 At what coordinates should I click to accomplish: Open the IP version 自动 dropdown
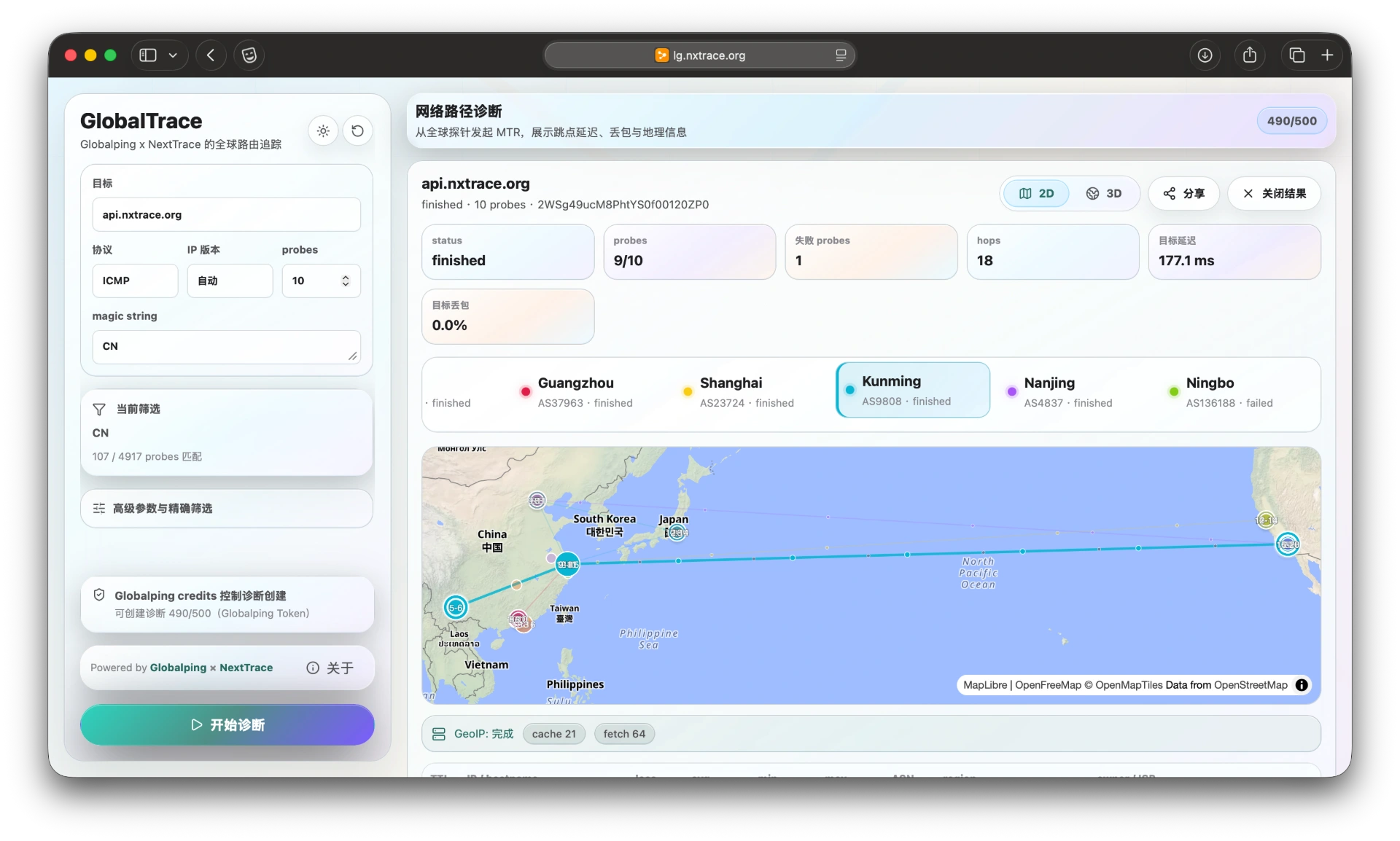(230, 281)
